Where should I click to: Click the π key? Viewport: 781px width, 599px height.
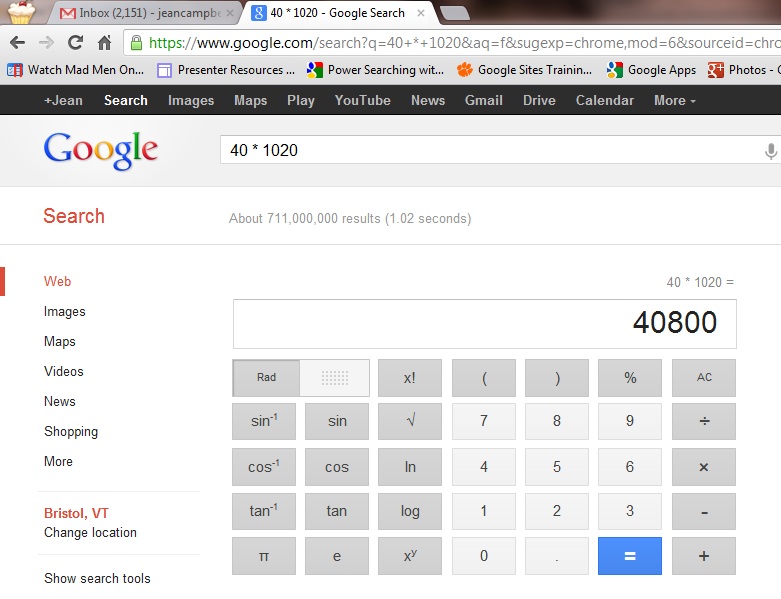(x=264, y=556)
